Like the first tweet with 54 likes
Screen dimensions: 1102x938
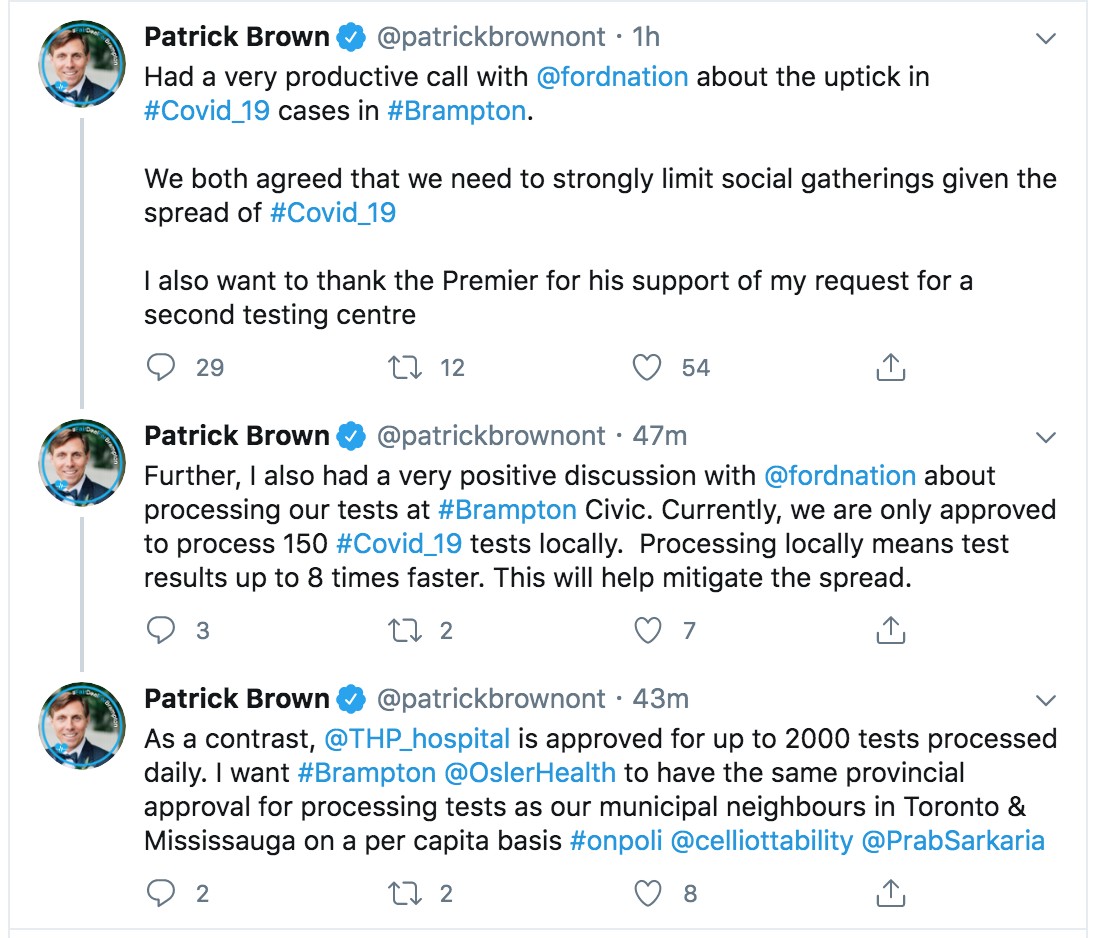tap(647, 367)
